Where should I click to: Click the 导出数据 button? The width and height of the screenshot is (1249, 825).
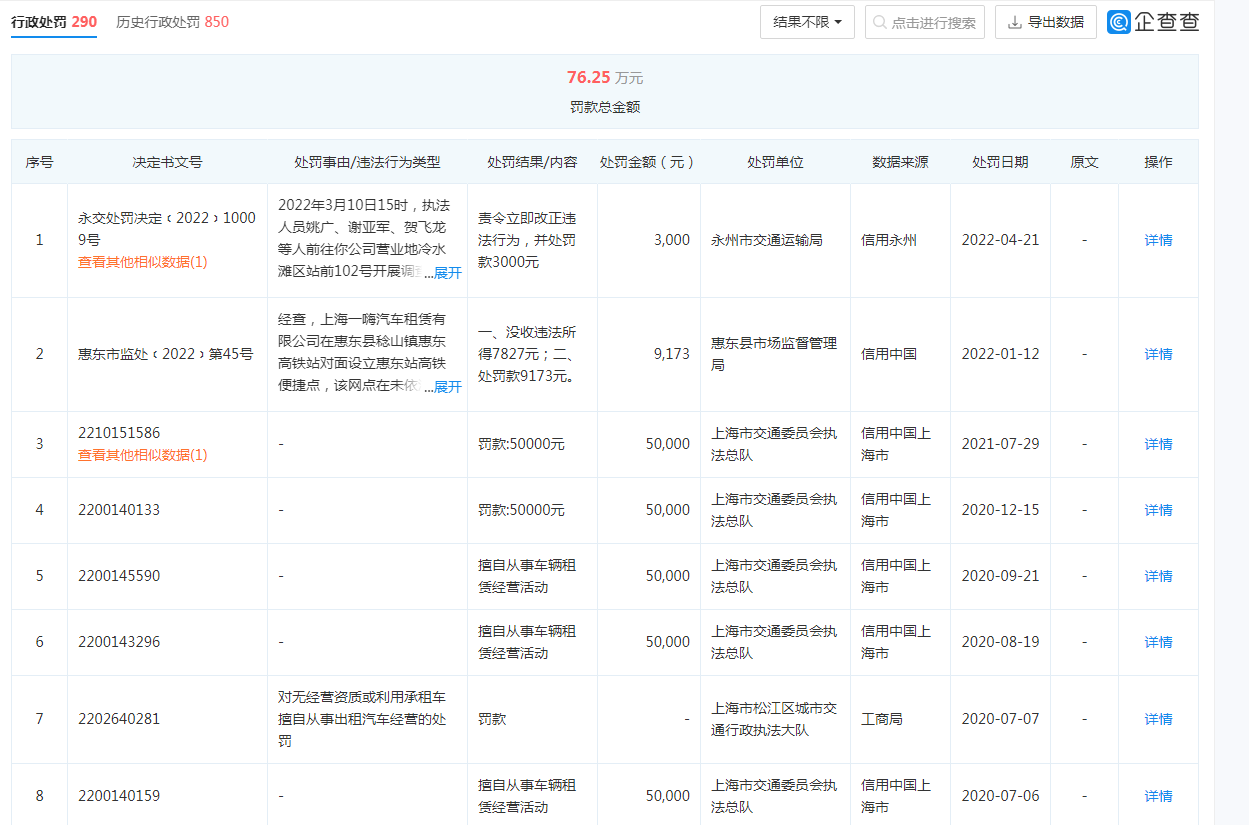pos(1046,22)
